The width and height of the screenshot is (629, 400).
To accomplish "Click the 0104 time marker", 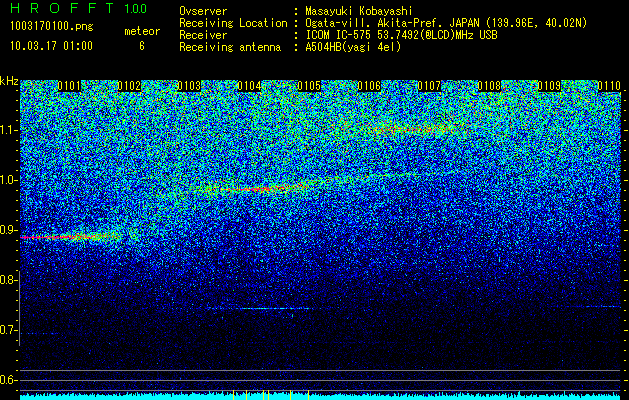I will click(249, 86).
